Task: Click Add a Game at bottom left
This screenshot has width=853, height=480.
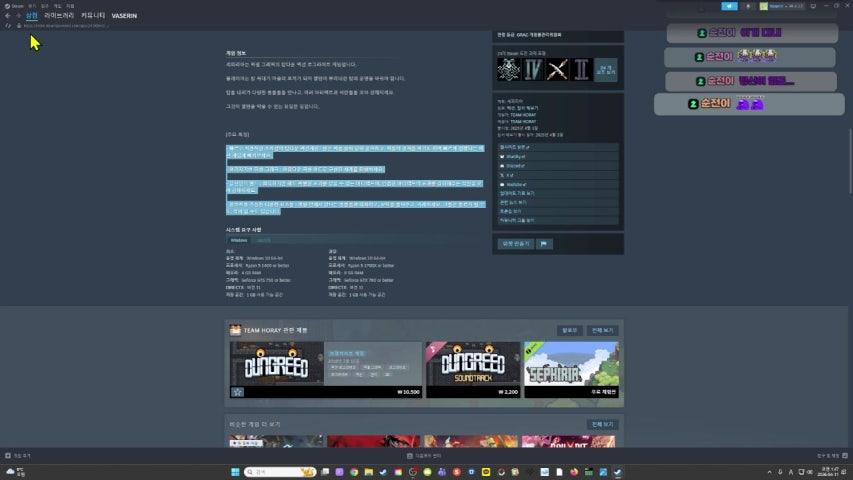Action: (x=18, y=456)
